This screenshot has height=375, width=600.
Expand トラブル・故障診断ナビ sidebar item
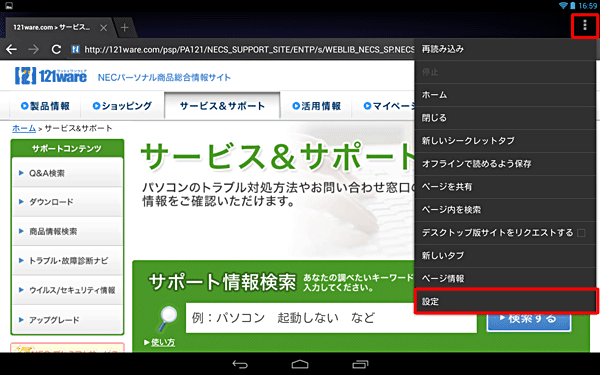67,261
